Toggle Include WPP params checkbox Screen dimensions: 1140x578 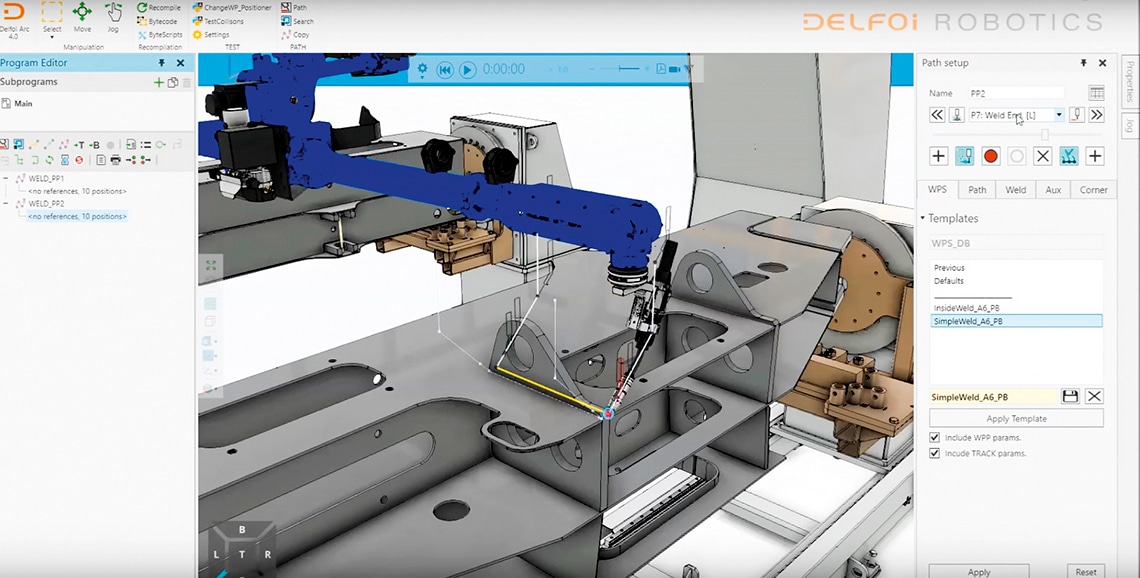934,438
